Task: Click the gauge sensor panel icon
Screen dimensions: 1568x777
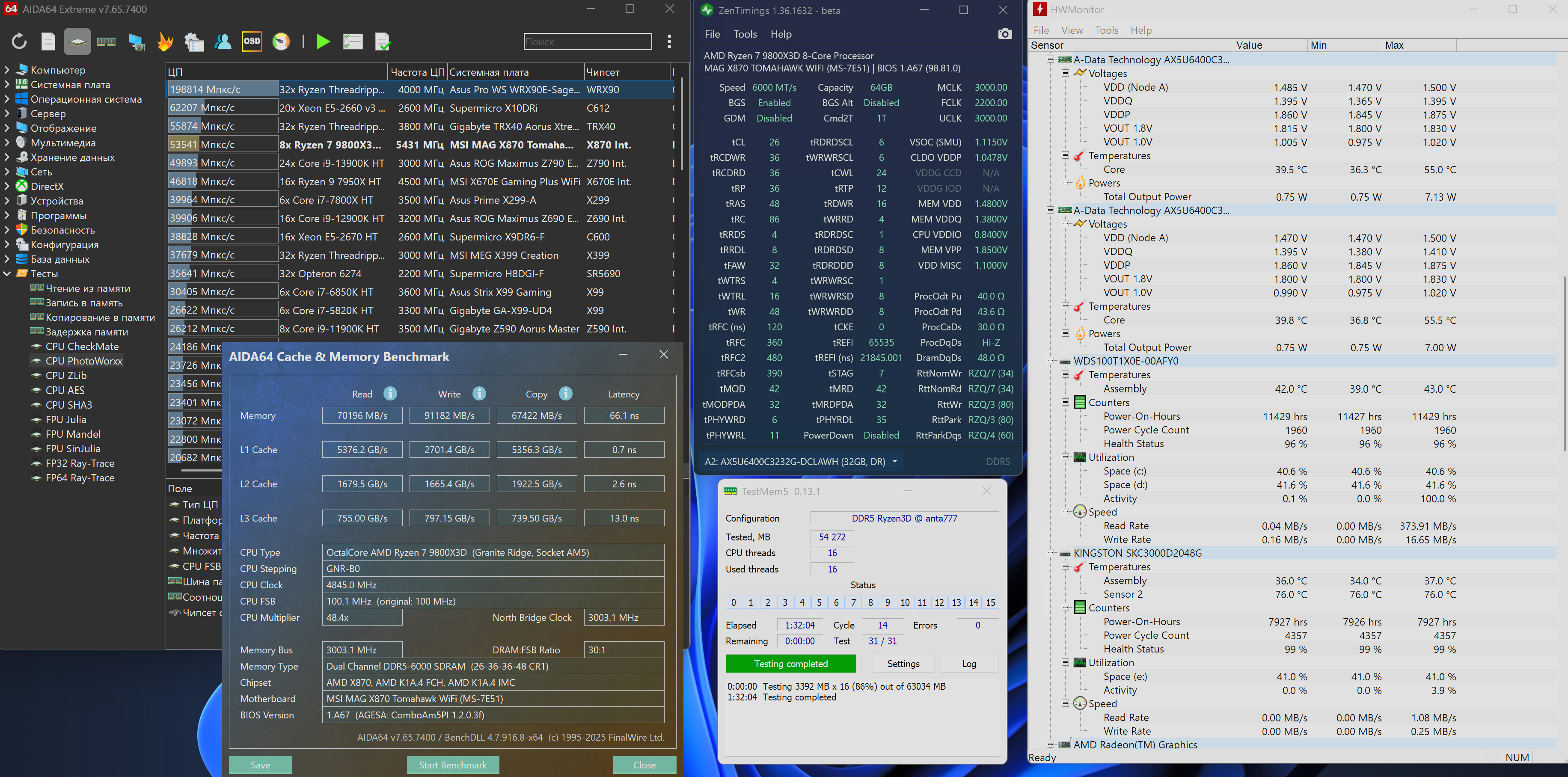Action: 281,42
